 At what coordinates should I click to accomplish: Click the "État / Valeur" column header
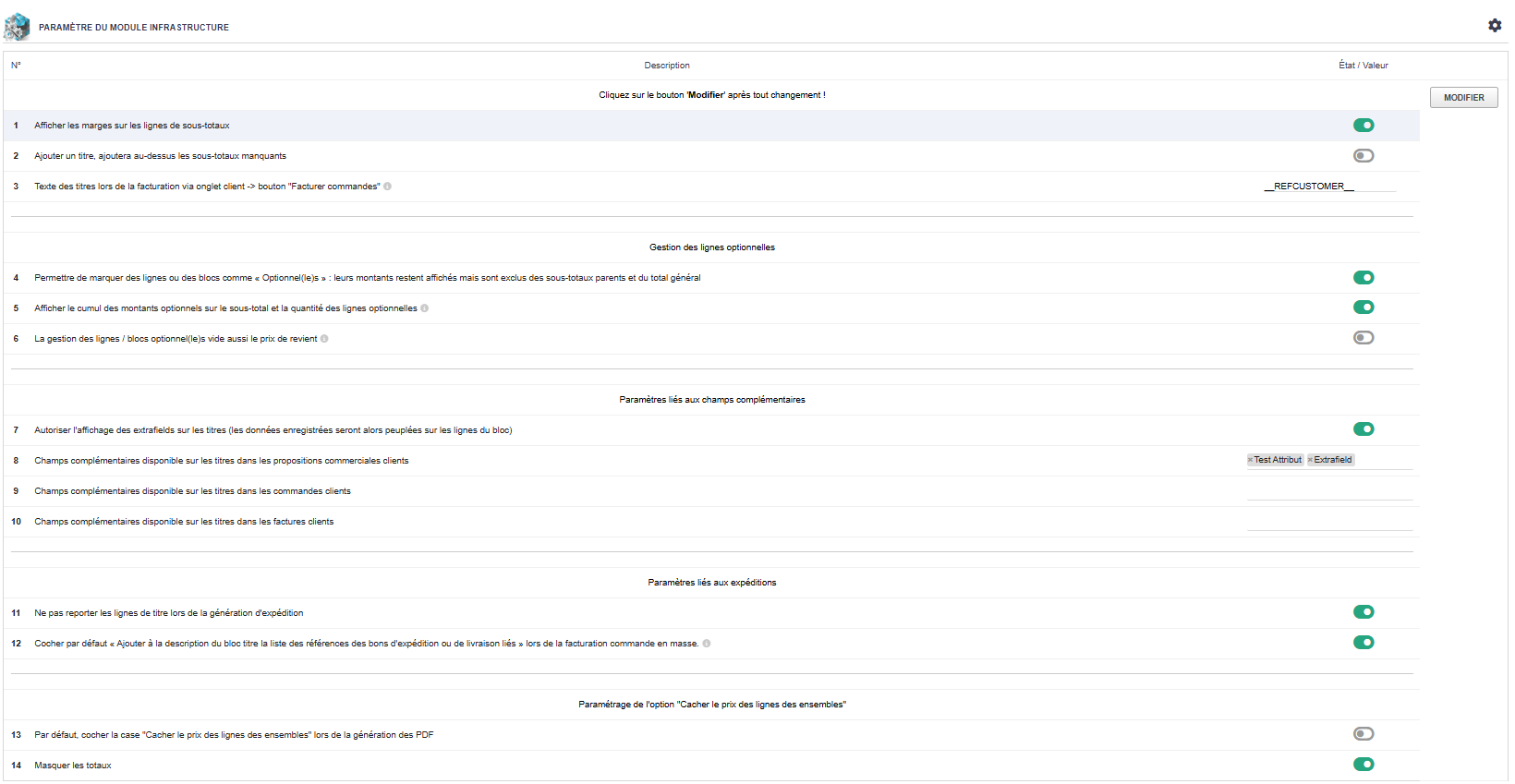1363,66
